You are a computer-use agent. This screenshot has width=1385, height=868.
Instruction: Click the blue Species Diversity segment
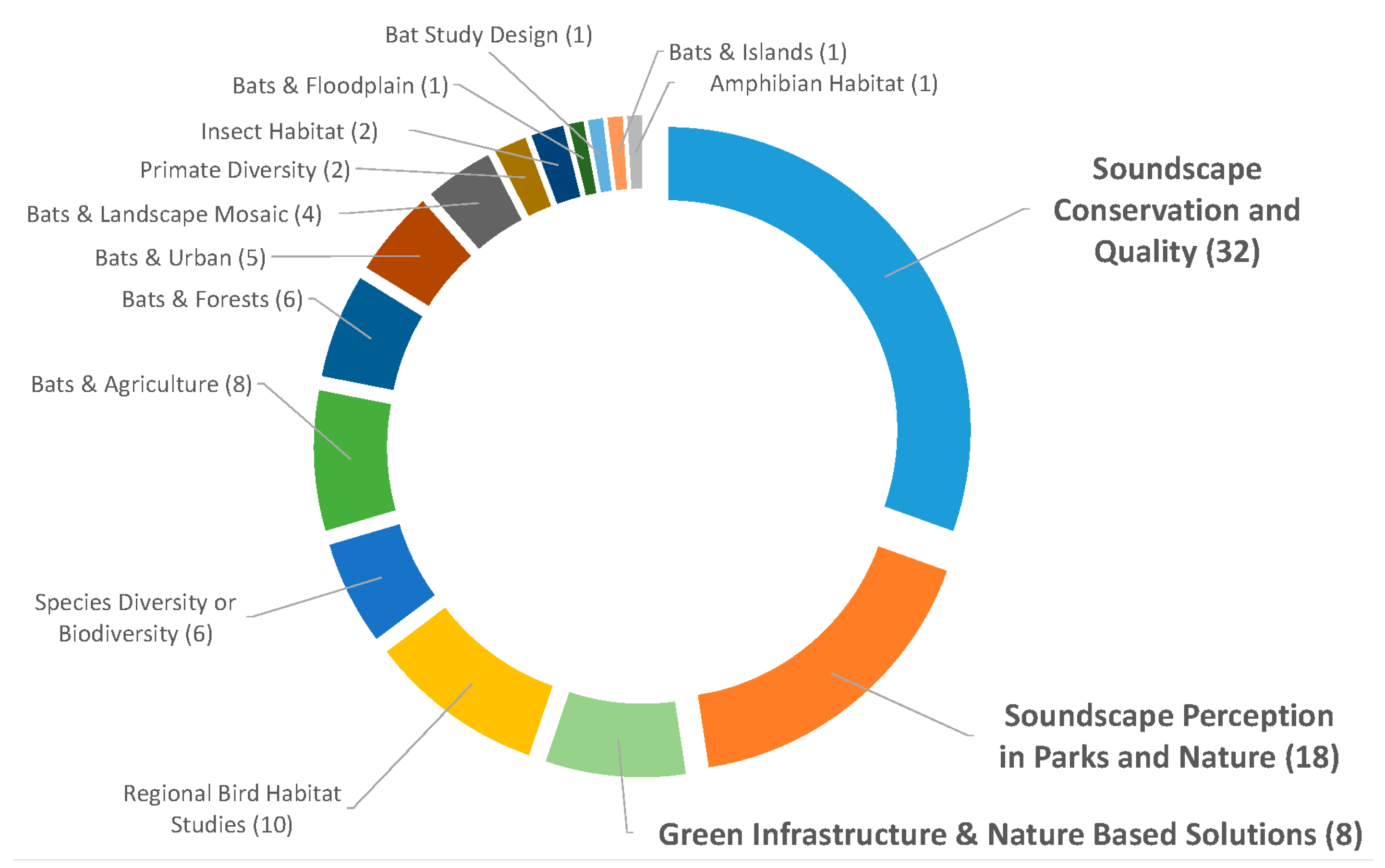click(x=379, y=580)
